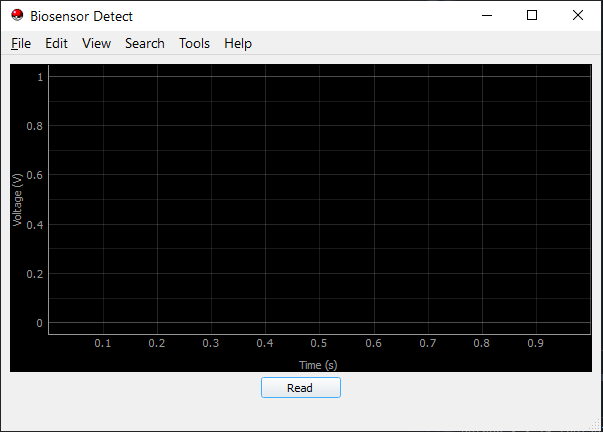The width and height of the screenshot is (603, 432).
Task: Maximize the Biosensor Detect window
Action: point(532,16)
